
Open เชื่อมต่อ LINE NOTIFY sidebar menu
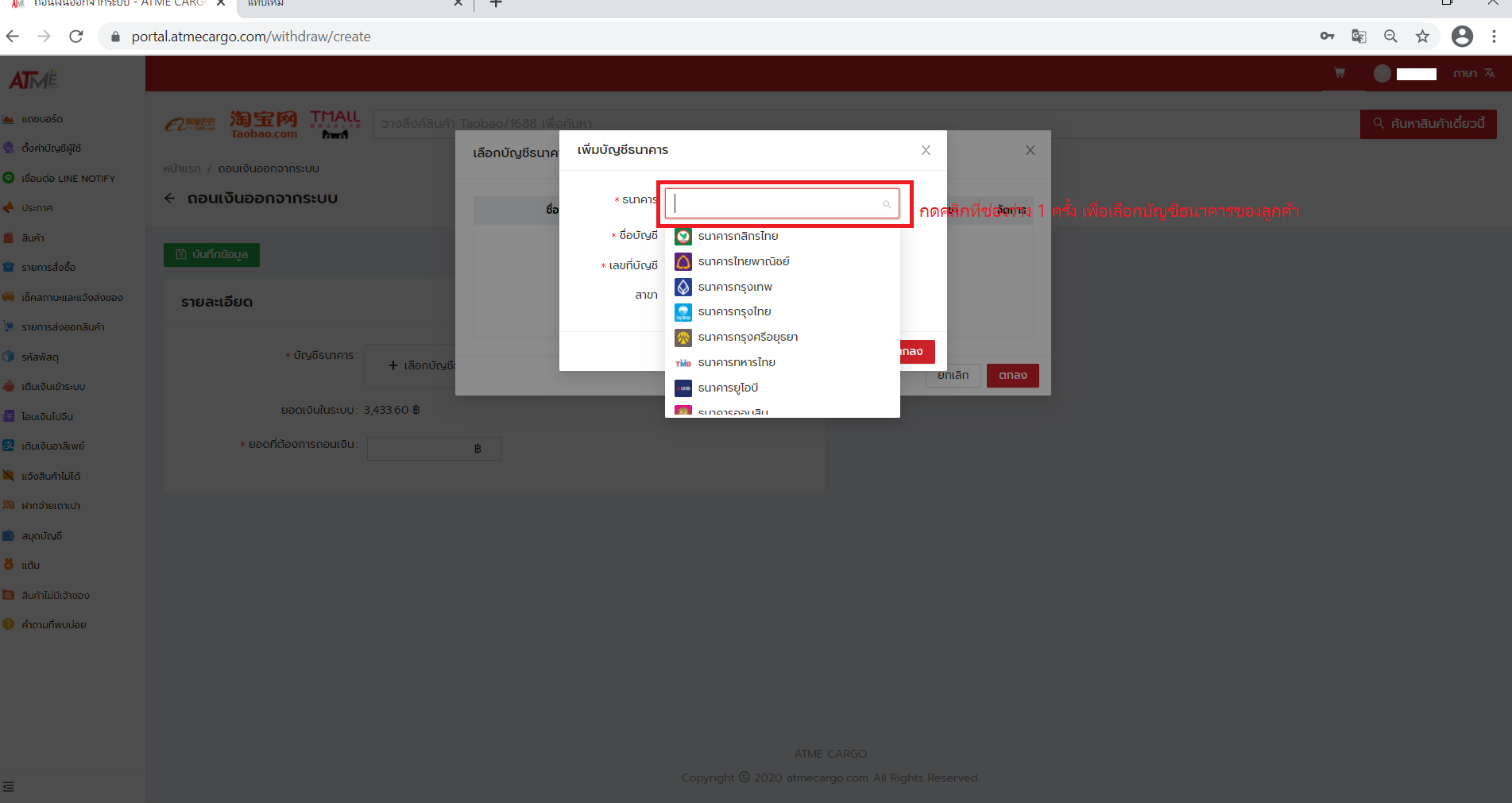[68, 179]
